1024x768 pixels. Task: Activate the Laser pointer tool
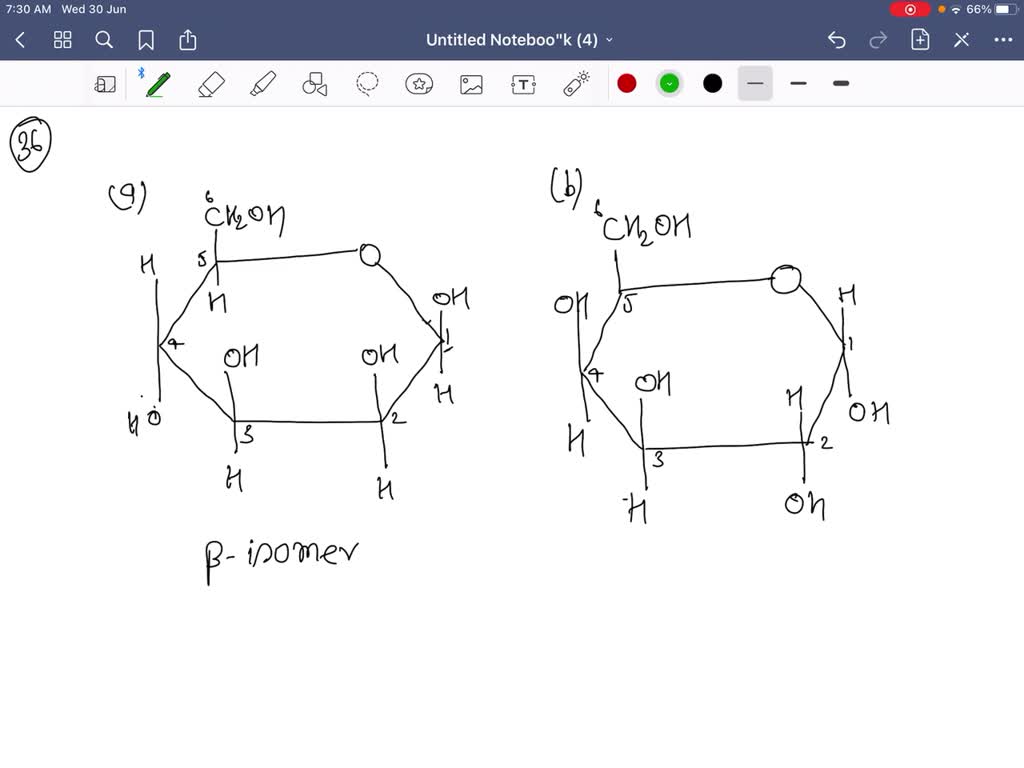[x=573, y=84]
